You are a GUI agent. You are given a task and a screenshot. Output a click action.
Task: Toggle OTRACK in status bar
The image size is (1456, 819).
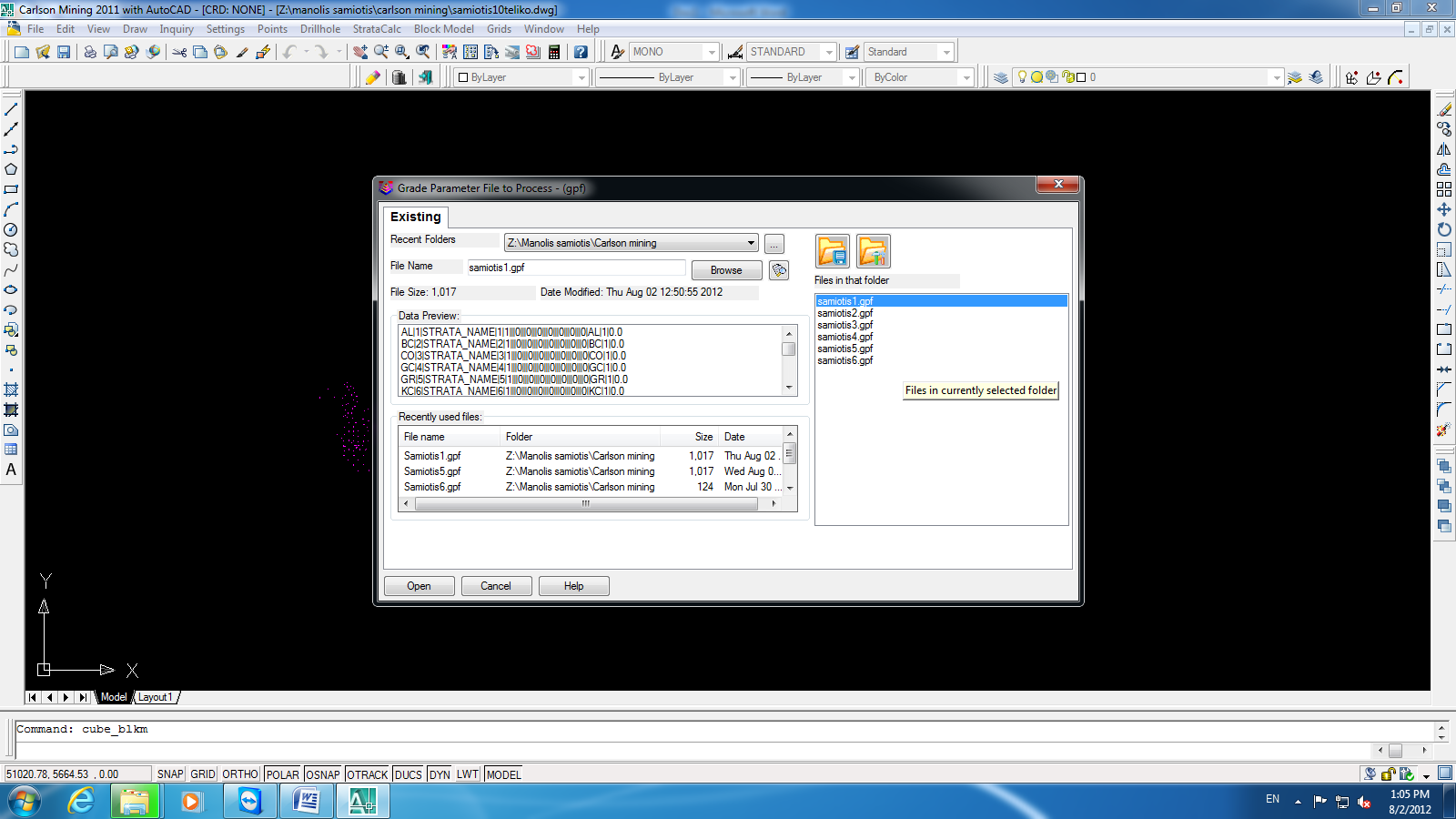368,774
